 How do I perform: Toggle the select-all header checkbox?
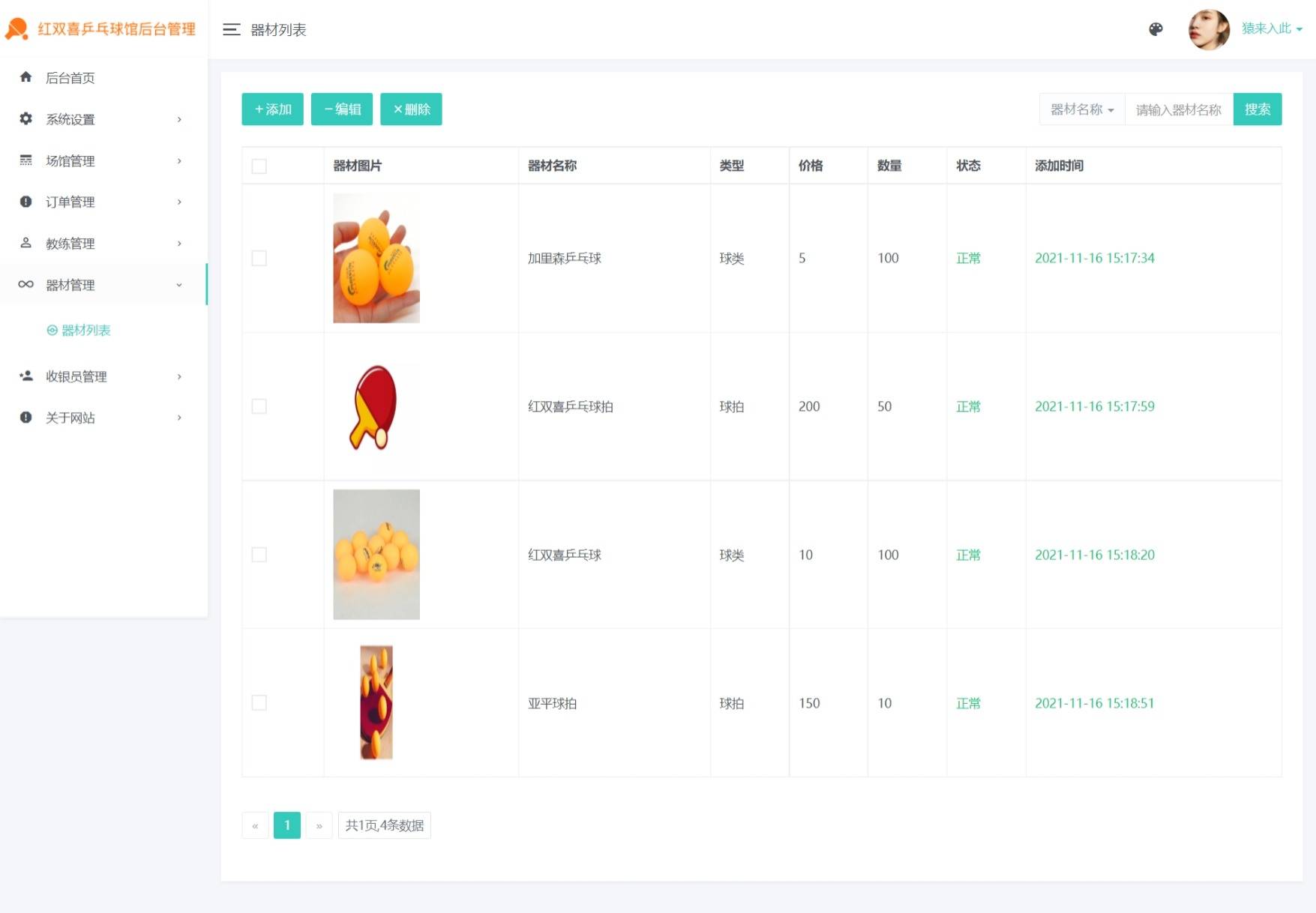[x=259, y=166]
